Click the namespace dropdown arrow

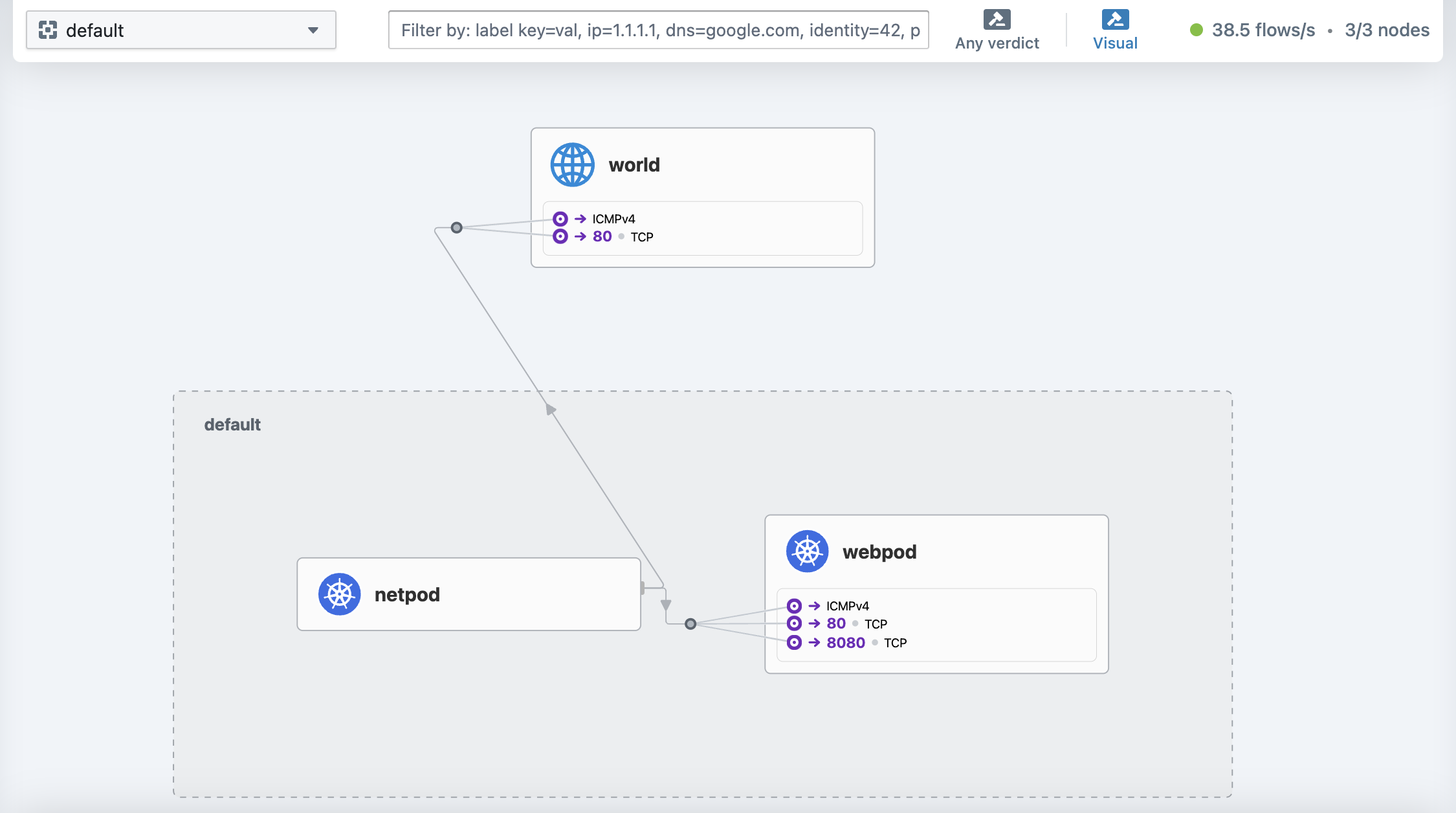pos(313,30)
